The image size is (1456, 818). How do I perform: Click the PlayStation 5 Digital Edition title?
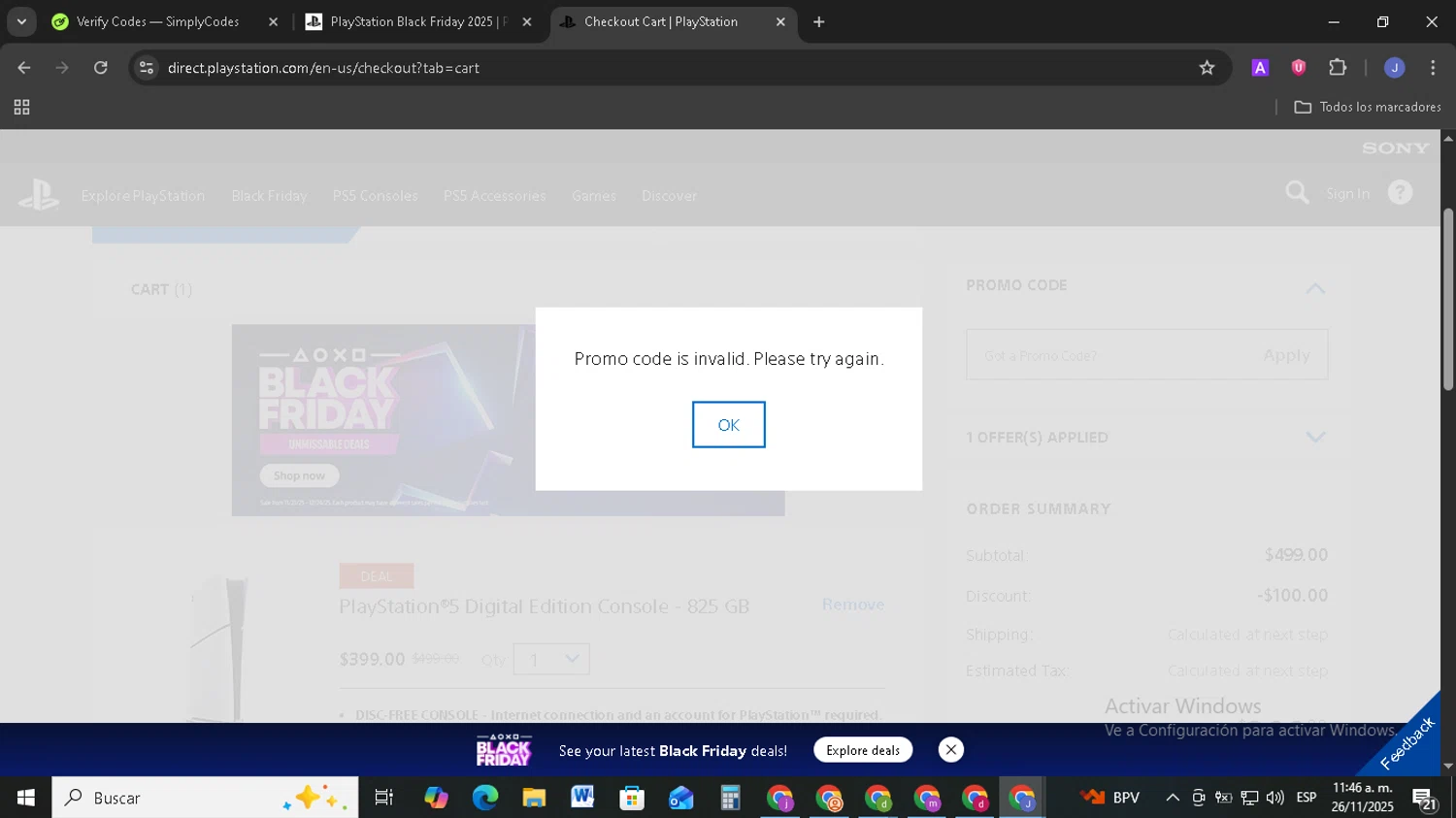point(544,606)
